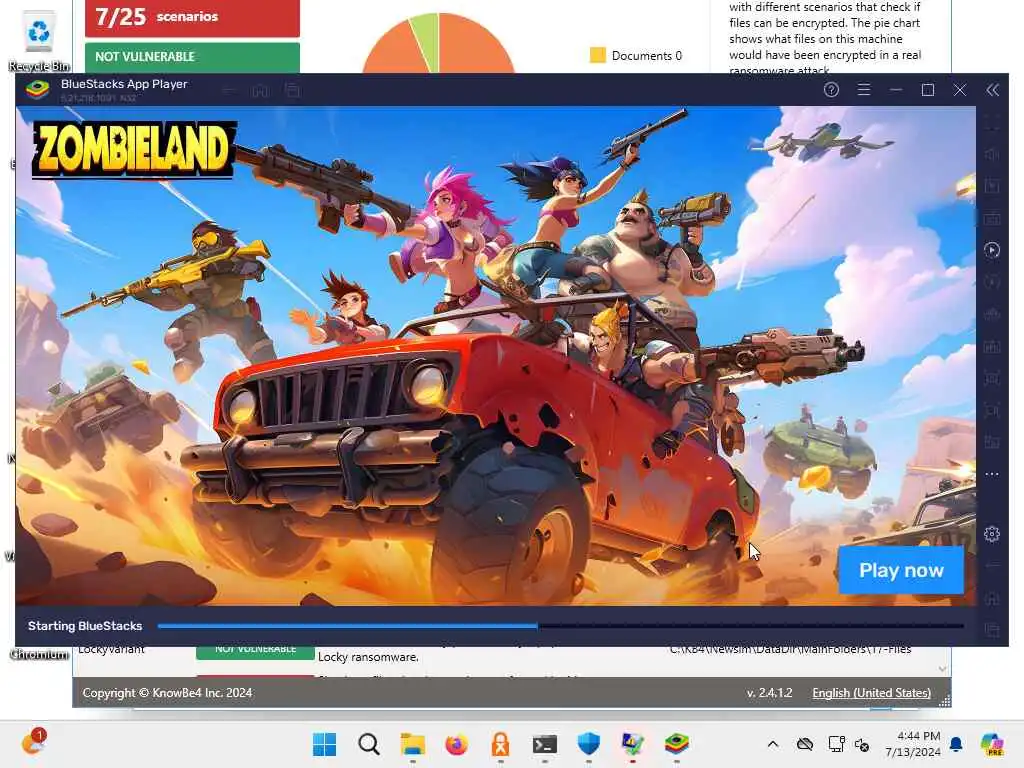Click the home icon at sidebar bottom
Screen dimensions: 1024x768
992,598
